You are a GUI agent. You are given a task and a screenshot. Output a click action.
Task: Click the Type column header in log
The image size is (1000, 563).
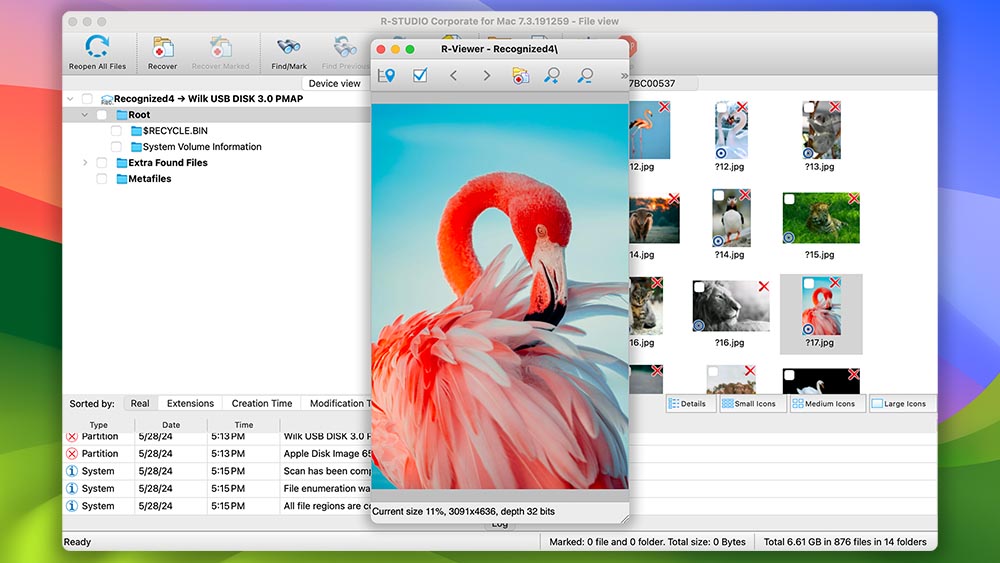coord(99,425)
